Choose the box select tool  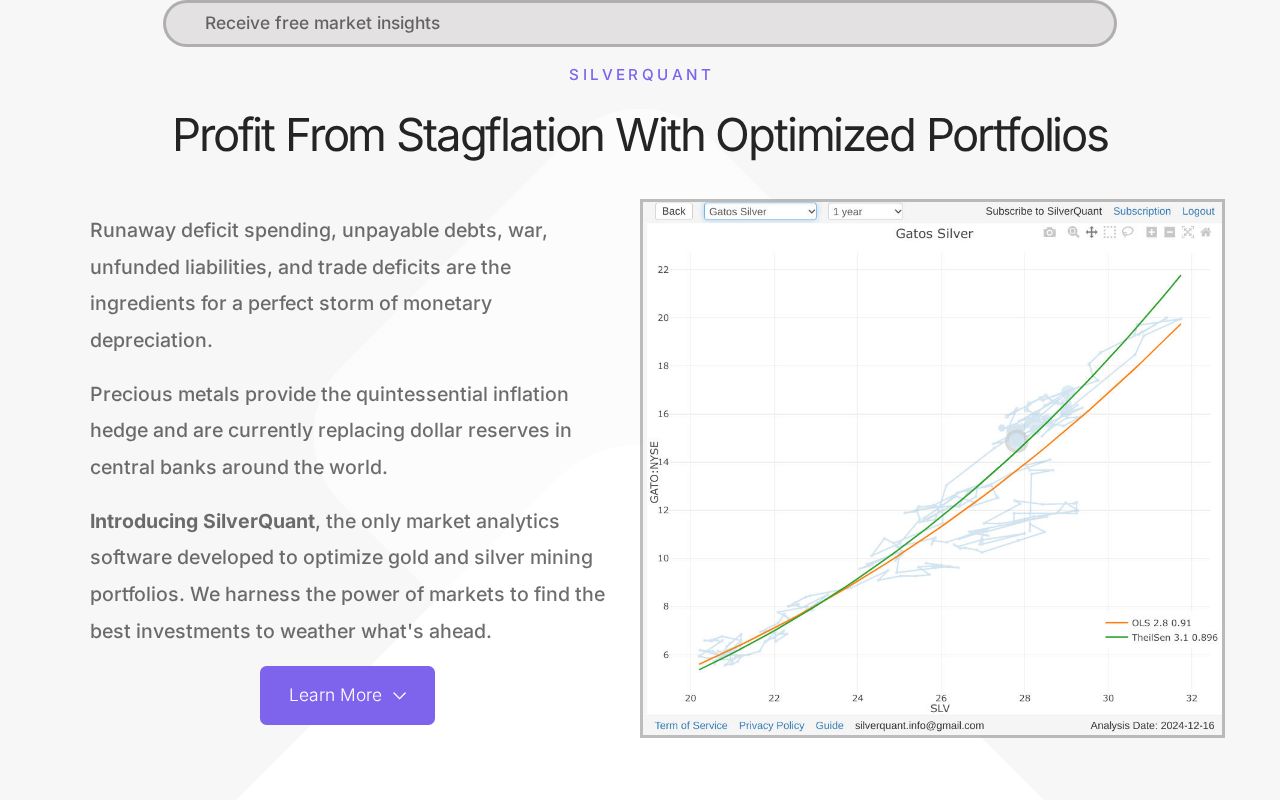point(1110,232)
